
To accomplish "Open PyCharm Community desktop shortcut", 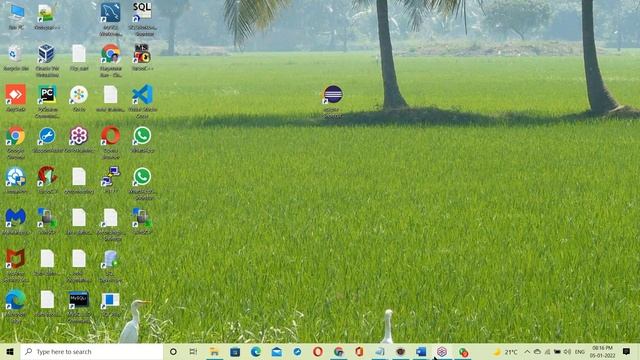I will pyautogui.click(x=47, y=101).
